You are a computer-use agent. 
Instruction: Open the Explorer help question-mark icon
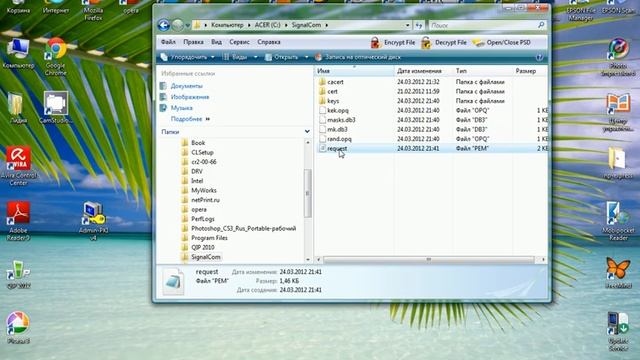539,57
